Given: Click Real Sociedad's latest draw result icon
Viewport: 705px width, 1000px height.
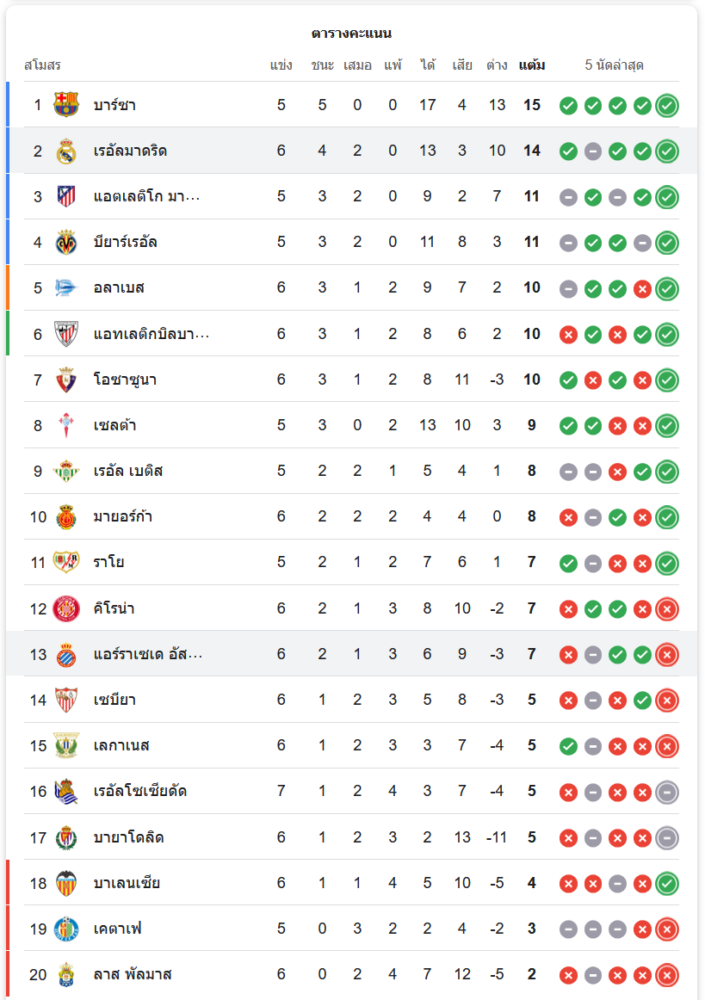Looking at the screenshot, I should click(x=667, y=792).
